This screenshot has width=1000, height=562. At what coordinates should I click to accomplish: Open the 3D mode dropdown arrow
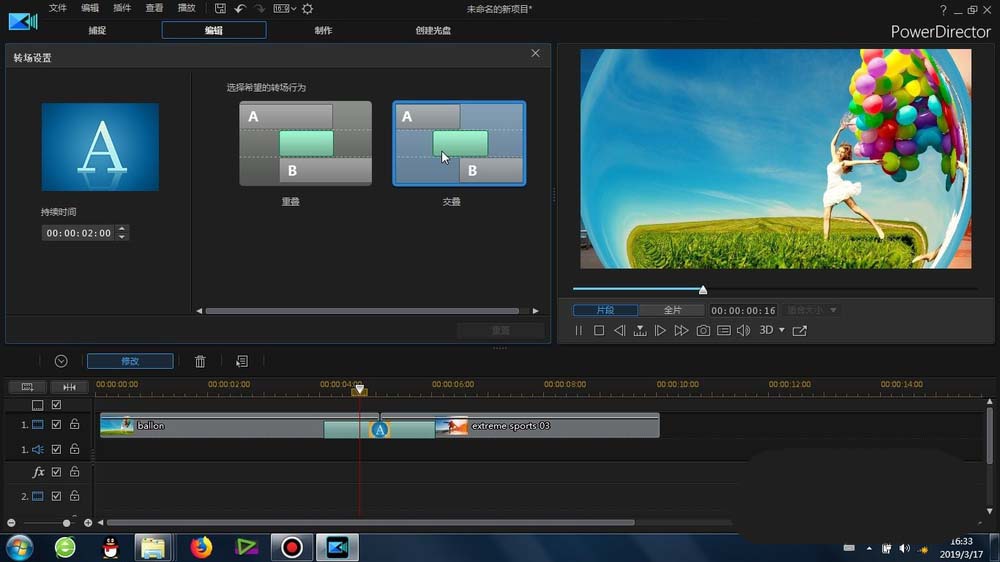(782, 330)
